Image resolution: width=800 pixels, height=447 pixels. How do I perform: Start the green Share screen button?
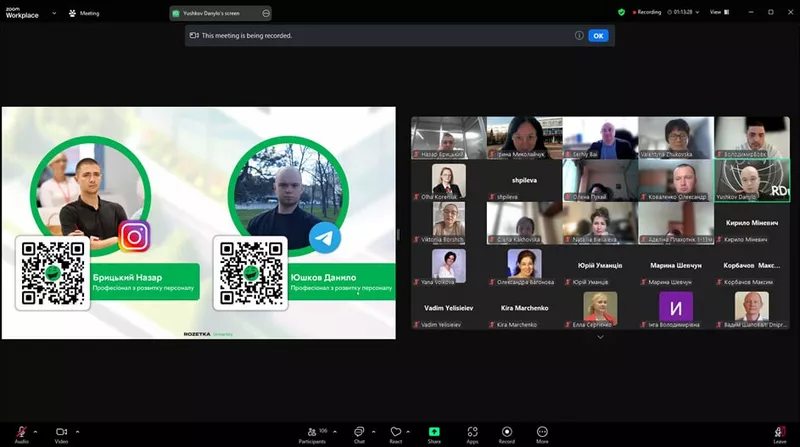[x=434, y=434]
